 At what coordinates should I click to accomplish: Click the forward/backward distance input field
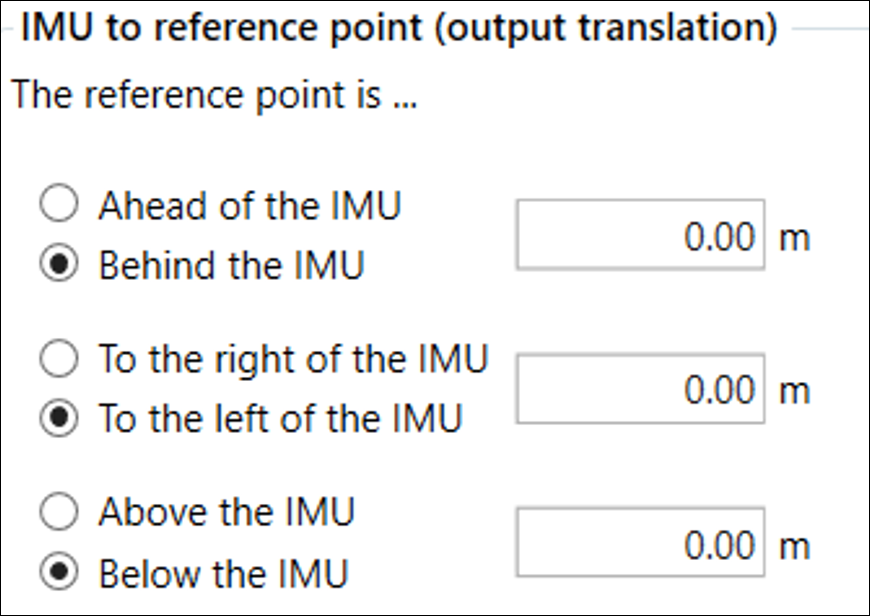pyautogui.click(x=640, y=236)
